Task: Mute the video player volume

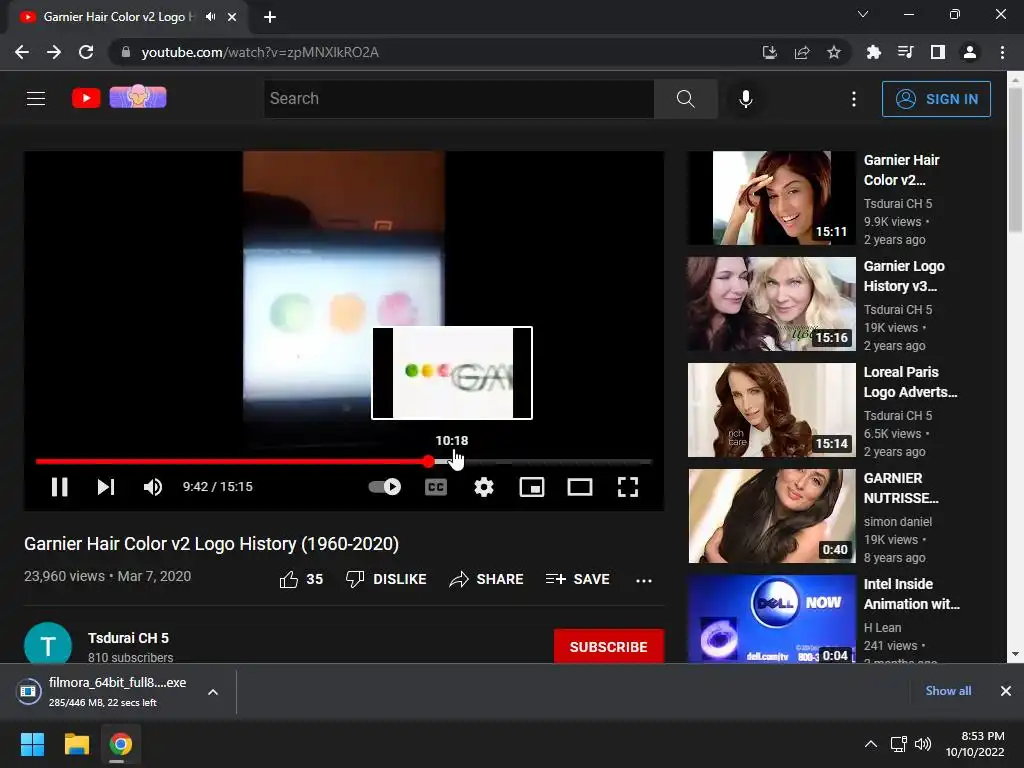Action: [153, 487]
